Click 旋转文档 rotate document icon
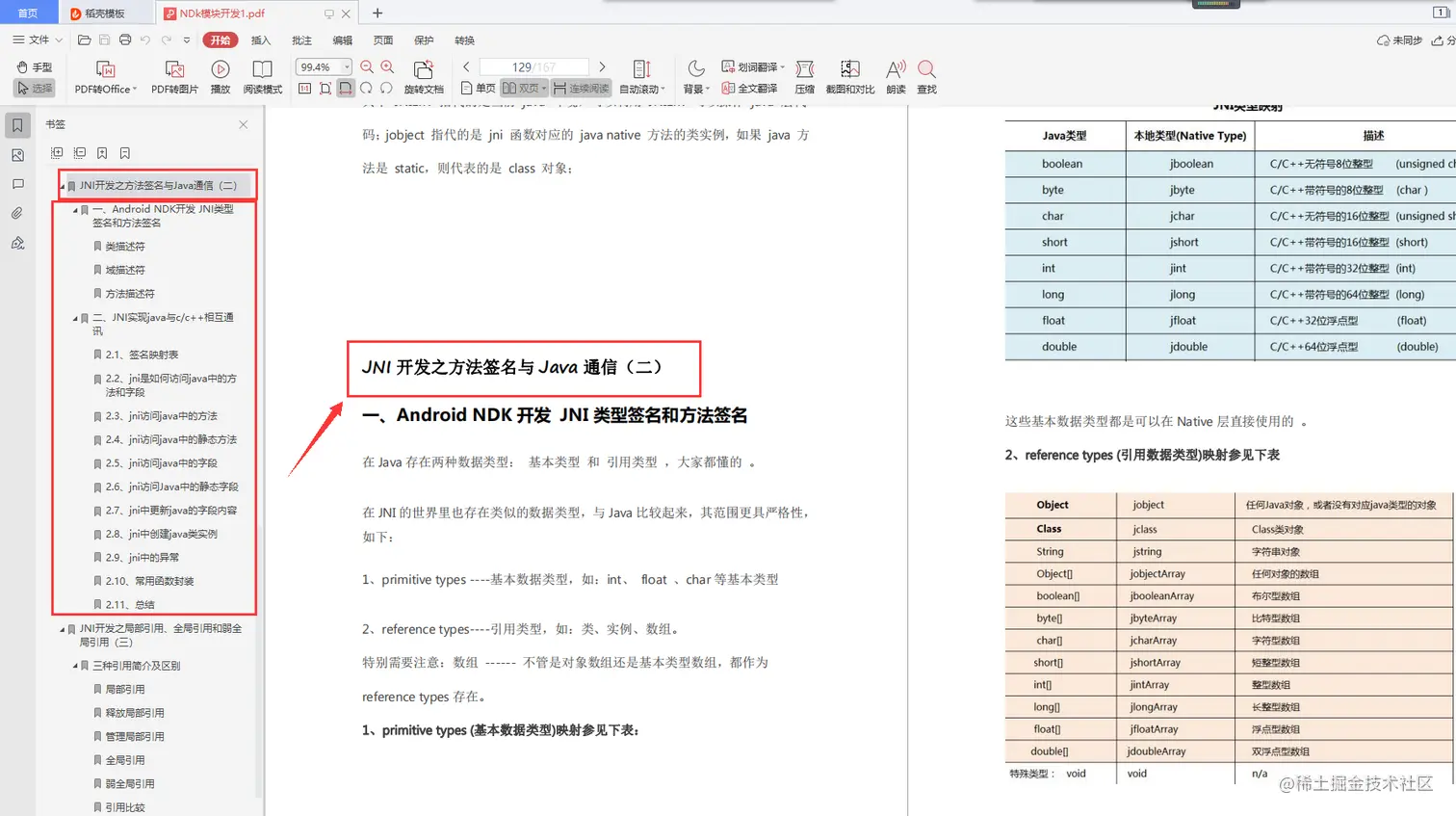Viewport: 1456px width, 816px height. click(x=424, y=77)
